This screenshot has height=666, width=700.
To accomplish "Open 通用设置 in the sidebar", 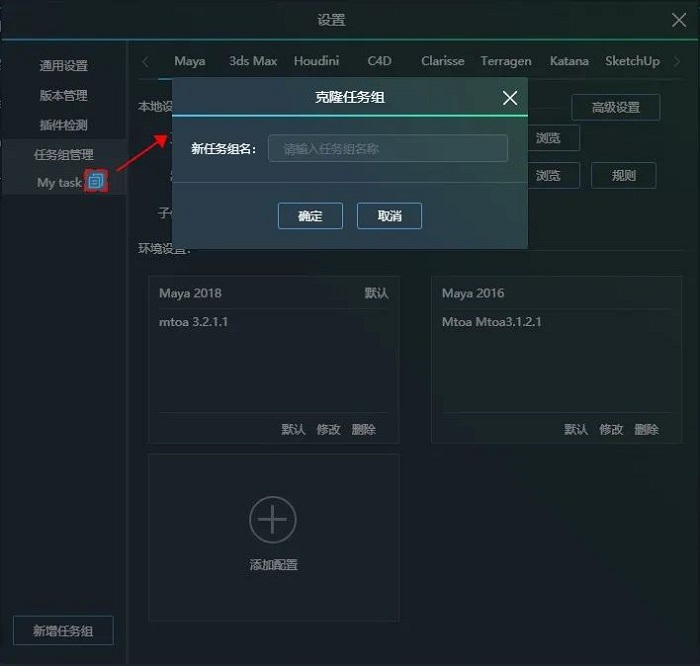I will pos(64,66).
